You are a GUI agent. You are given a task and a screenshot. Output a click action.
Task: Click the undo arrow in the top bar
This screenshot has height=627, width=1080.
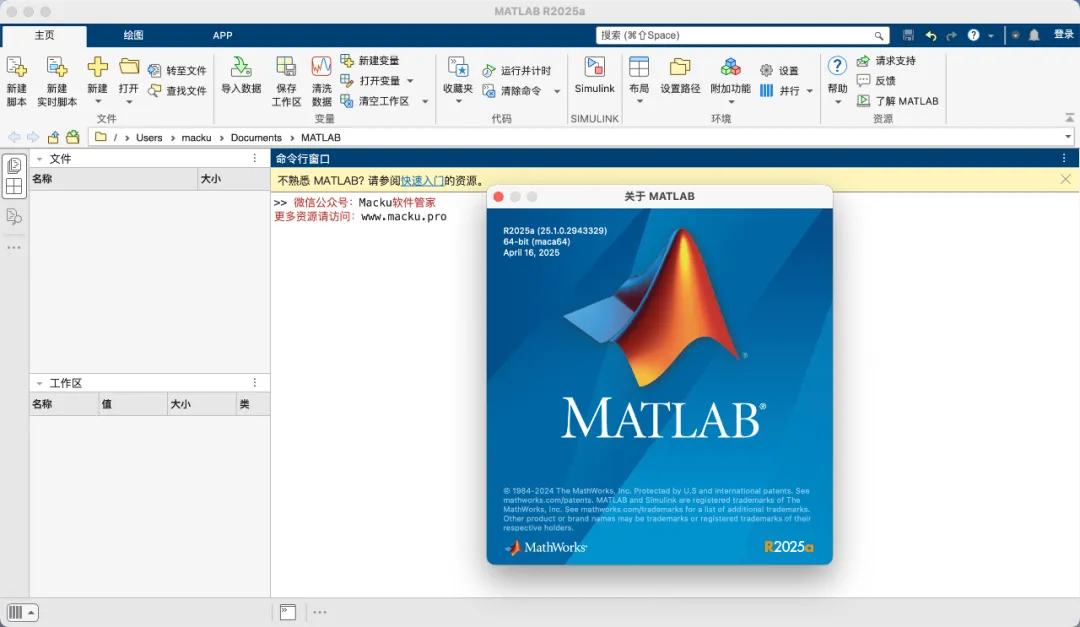[x=931, y=35]
